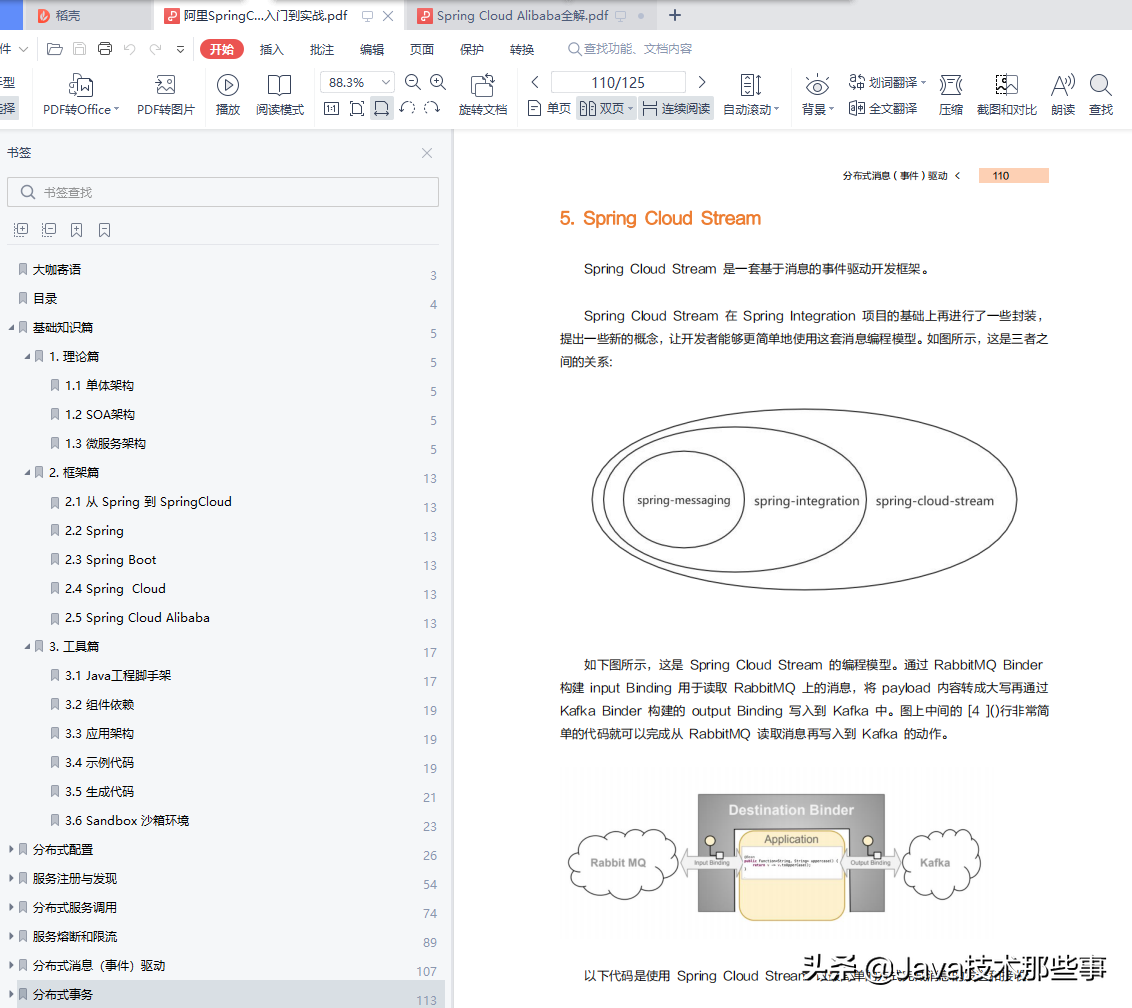
Task: Click the 书签查找 search field
Action: pyautogui.click(x=223, y=192)
